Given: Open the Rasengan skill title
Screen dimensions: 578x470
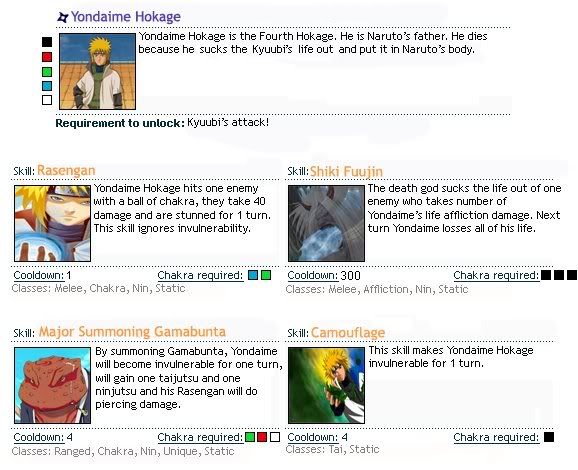Looking at the screenshot, I should tap(66, 170).
